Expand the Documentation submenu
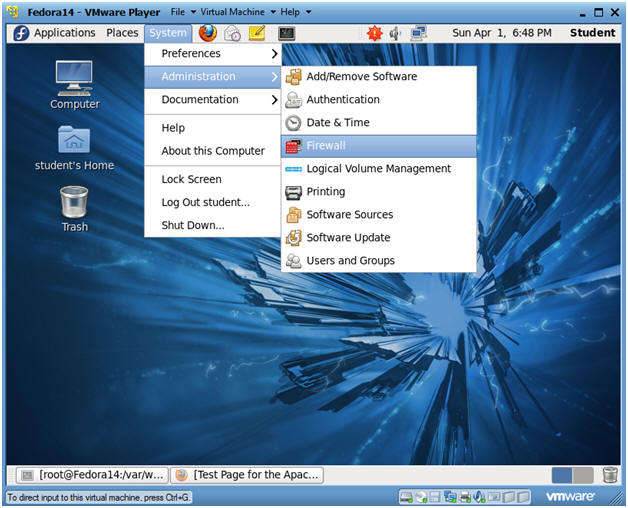Viewport: 628px width, 508px height. [212, 100]
